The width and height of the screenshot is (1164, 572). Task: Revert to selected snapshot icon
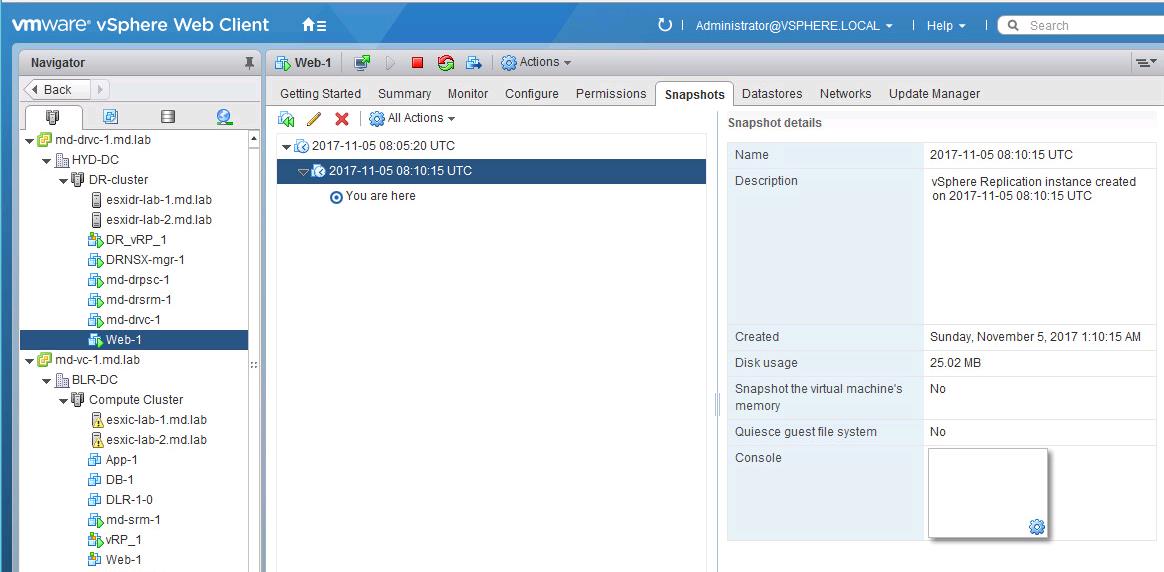(287, 119)
